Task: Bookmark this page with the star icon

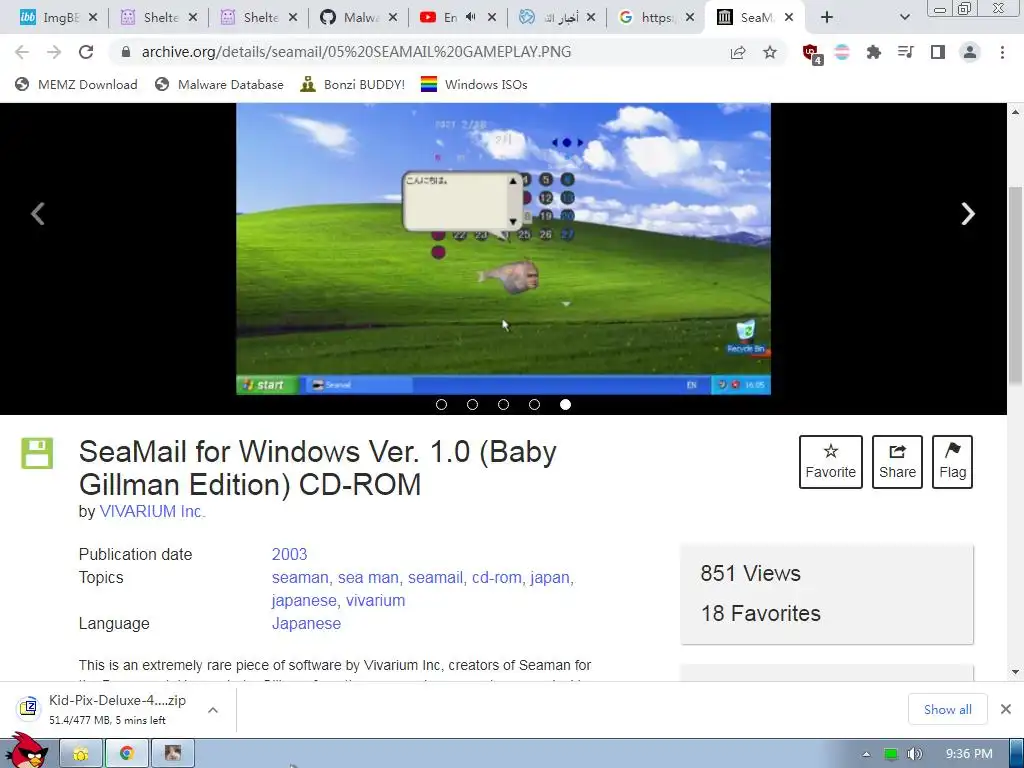Action: coord(770,52)
